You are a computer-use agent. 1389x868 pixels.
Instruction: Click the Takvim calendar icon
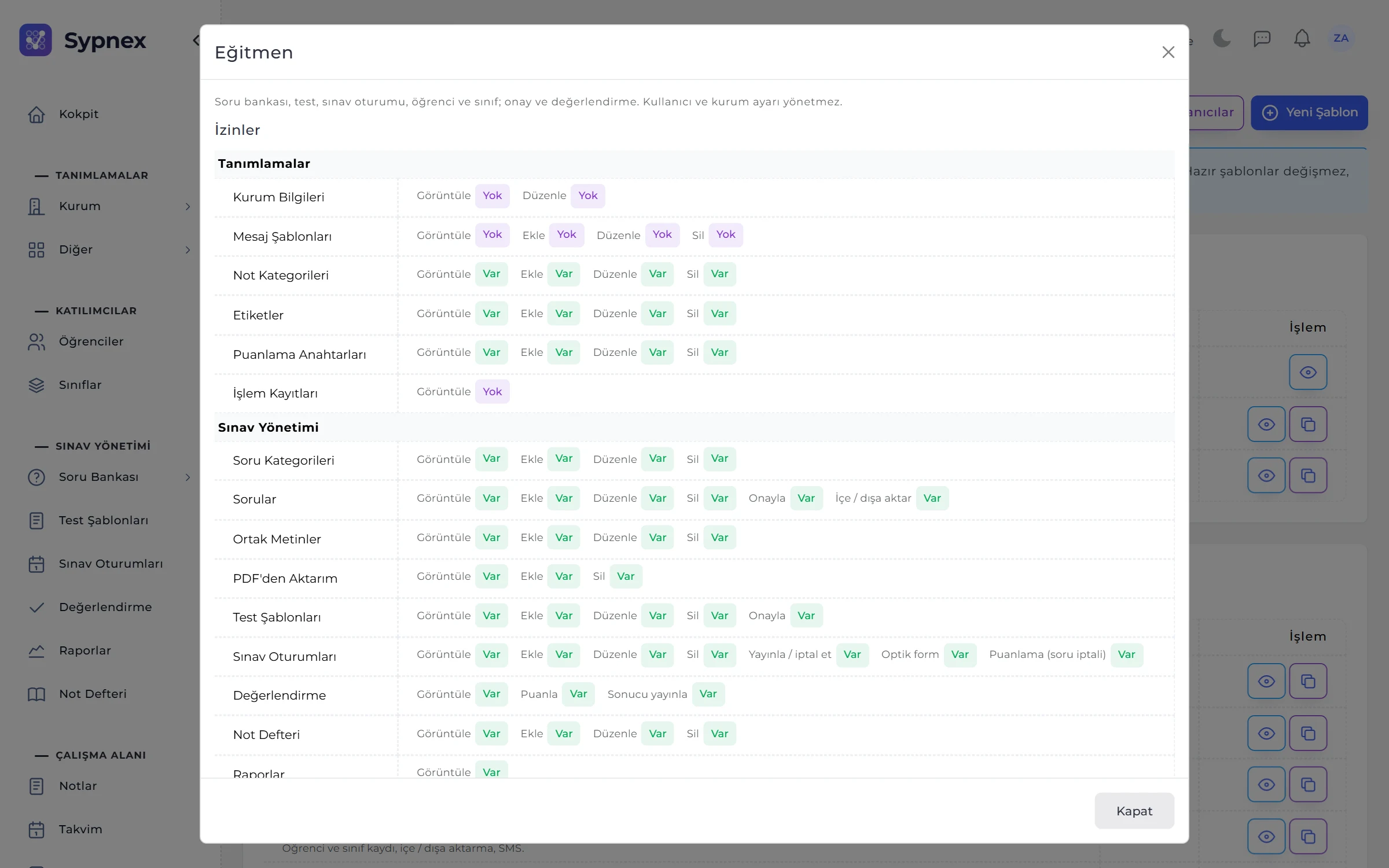click(36, 829)
